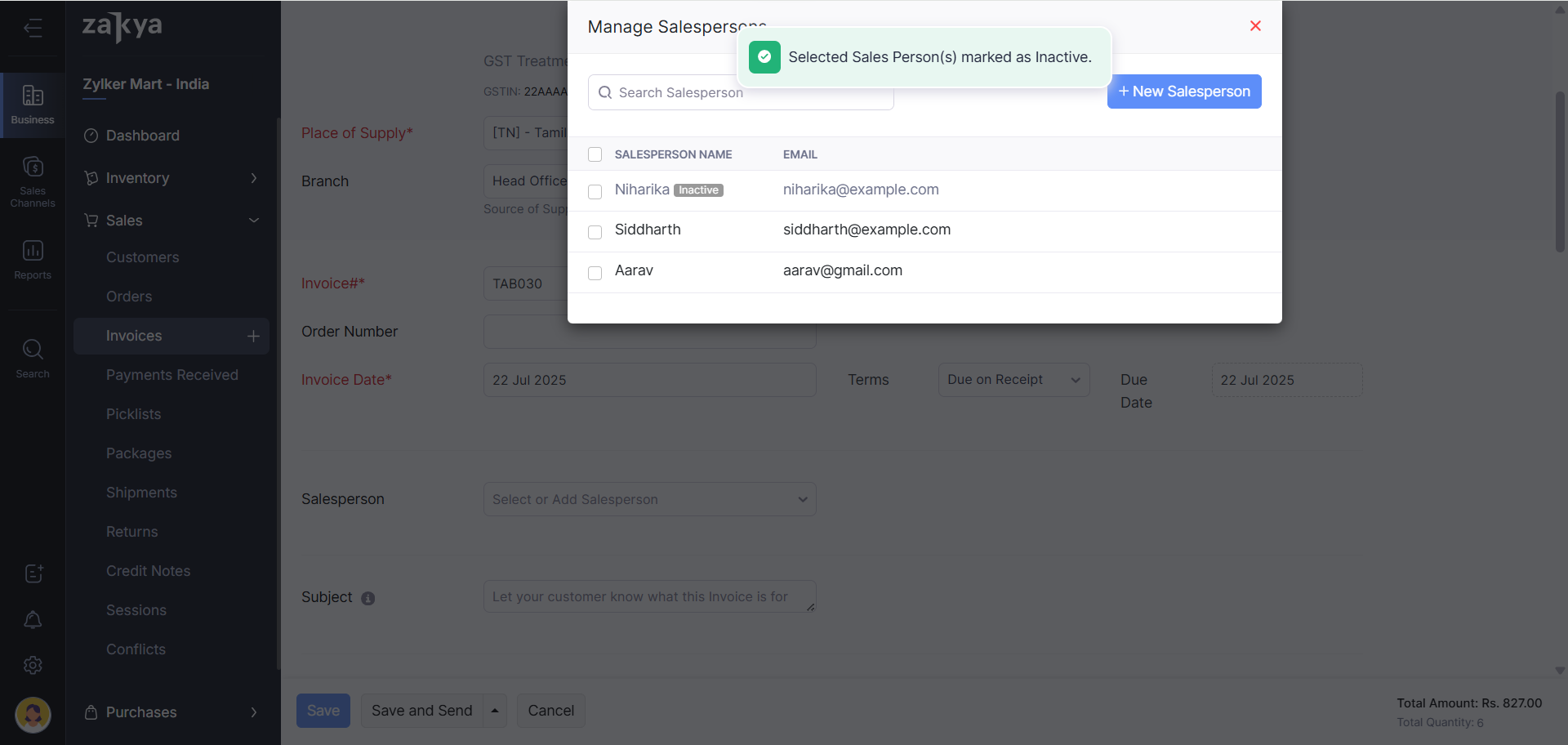Open the Reports icon in sidebar
This screenshot has height=745, width=1568.
33,259
